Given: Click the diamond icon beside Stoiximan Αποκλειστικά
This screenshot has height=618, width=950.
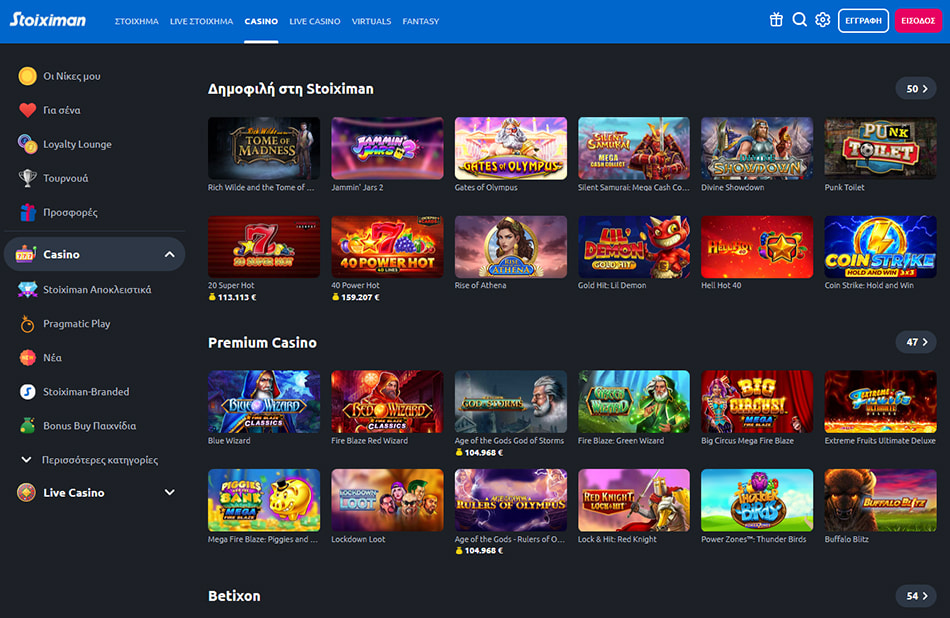Looking at the screenshot, I should [x=27, y=290].
